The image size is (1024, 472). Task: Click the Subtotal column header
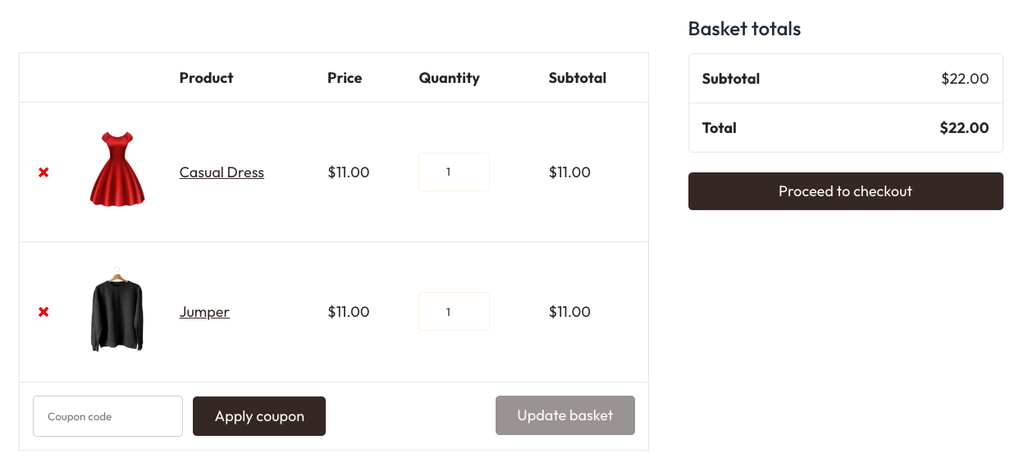[577, 78]
